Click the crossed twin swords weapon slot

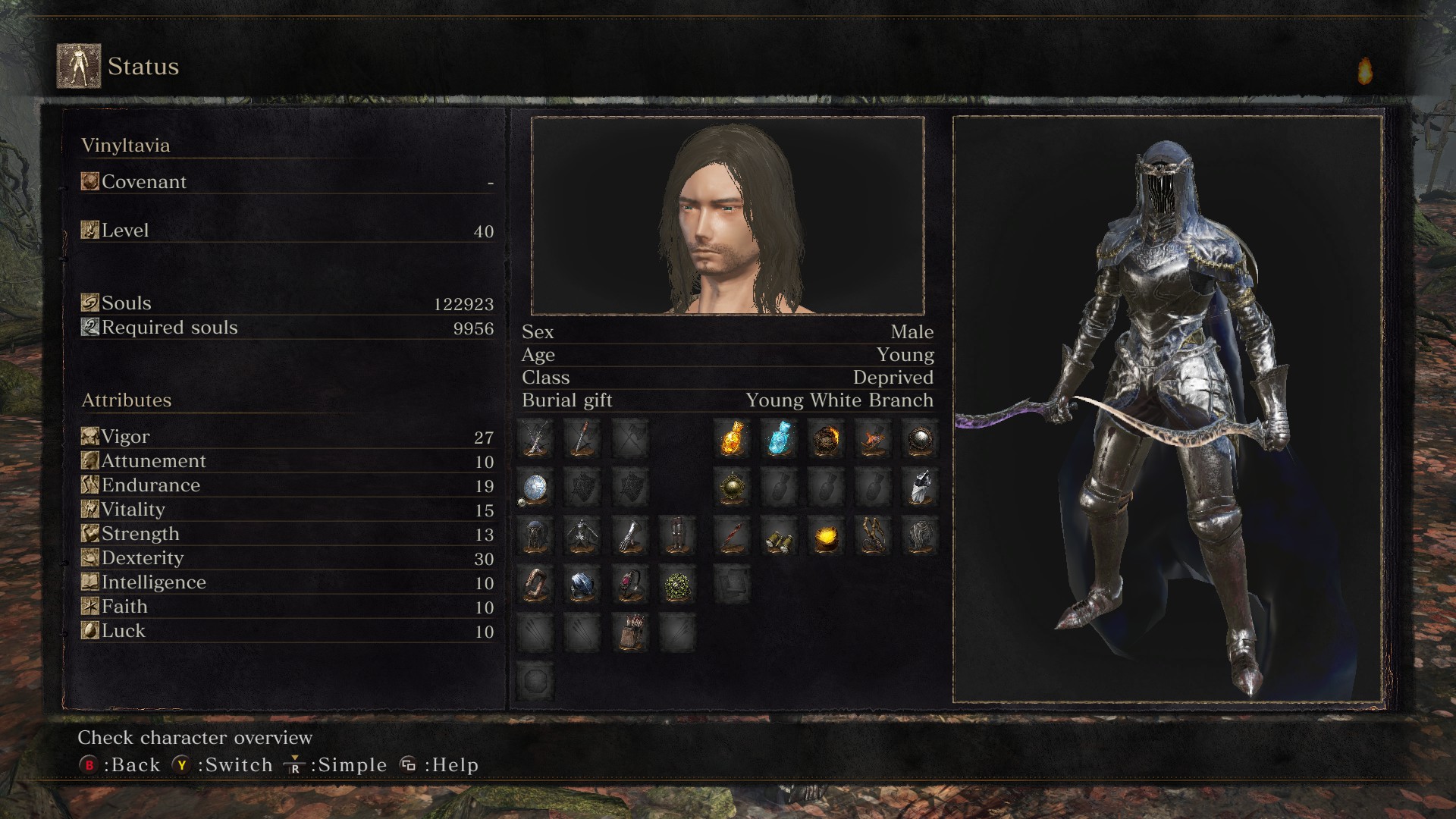[535, 438]
